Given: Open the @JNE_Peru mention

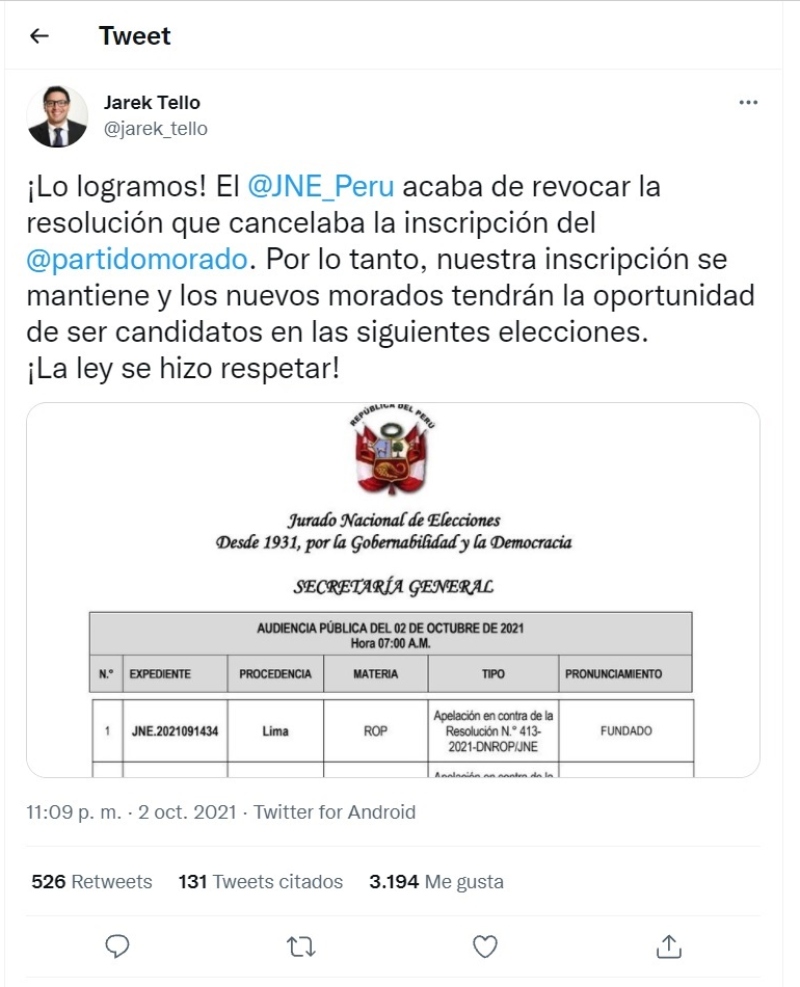Looking at the screenshot, I should 321,187.
